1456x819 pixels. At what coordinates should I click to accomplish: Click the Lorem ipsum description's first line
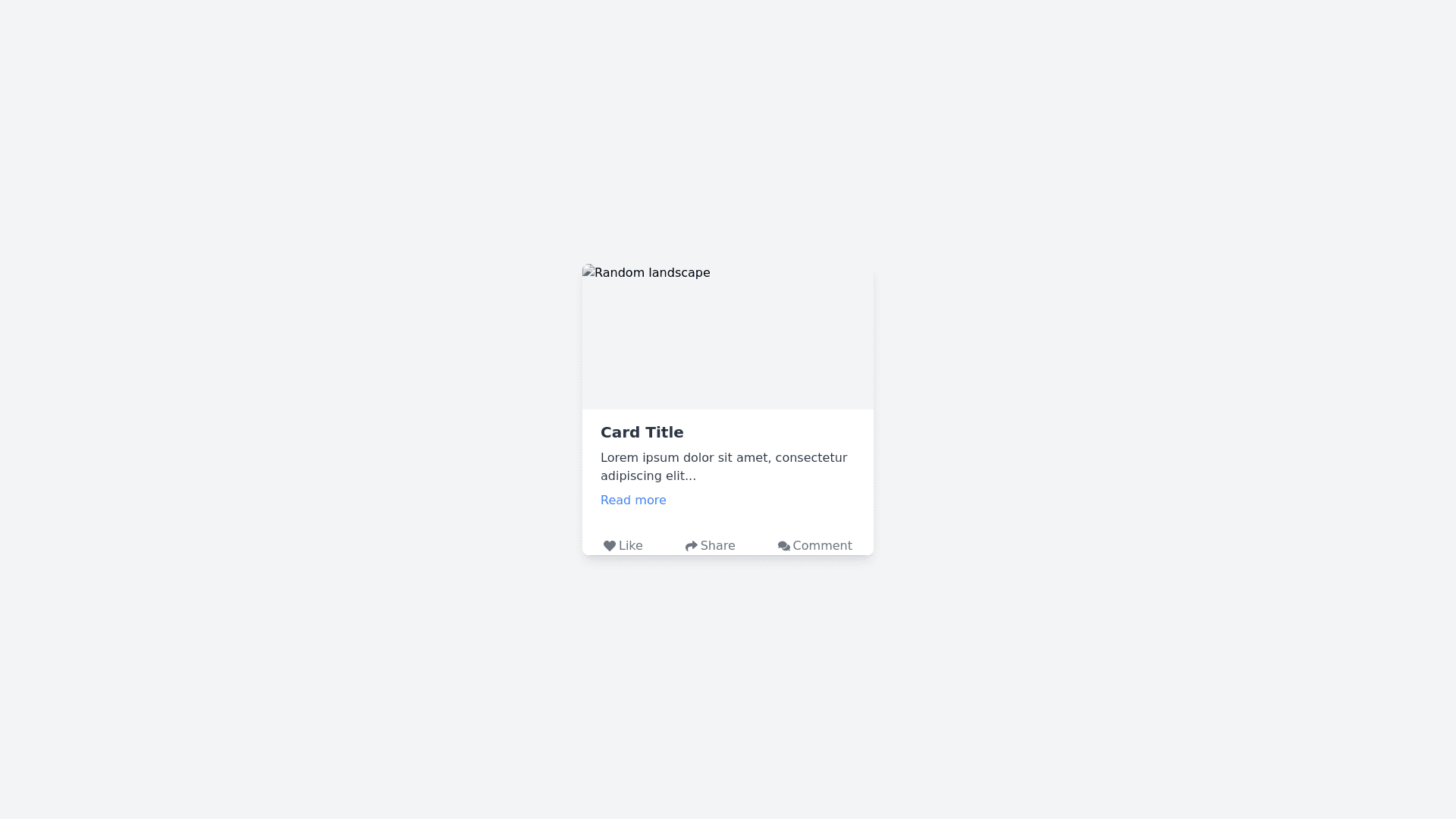[x=723, y=458]
